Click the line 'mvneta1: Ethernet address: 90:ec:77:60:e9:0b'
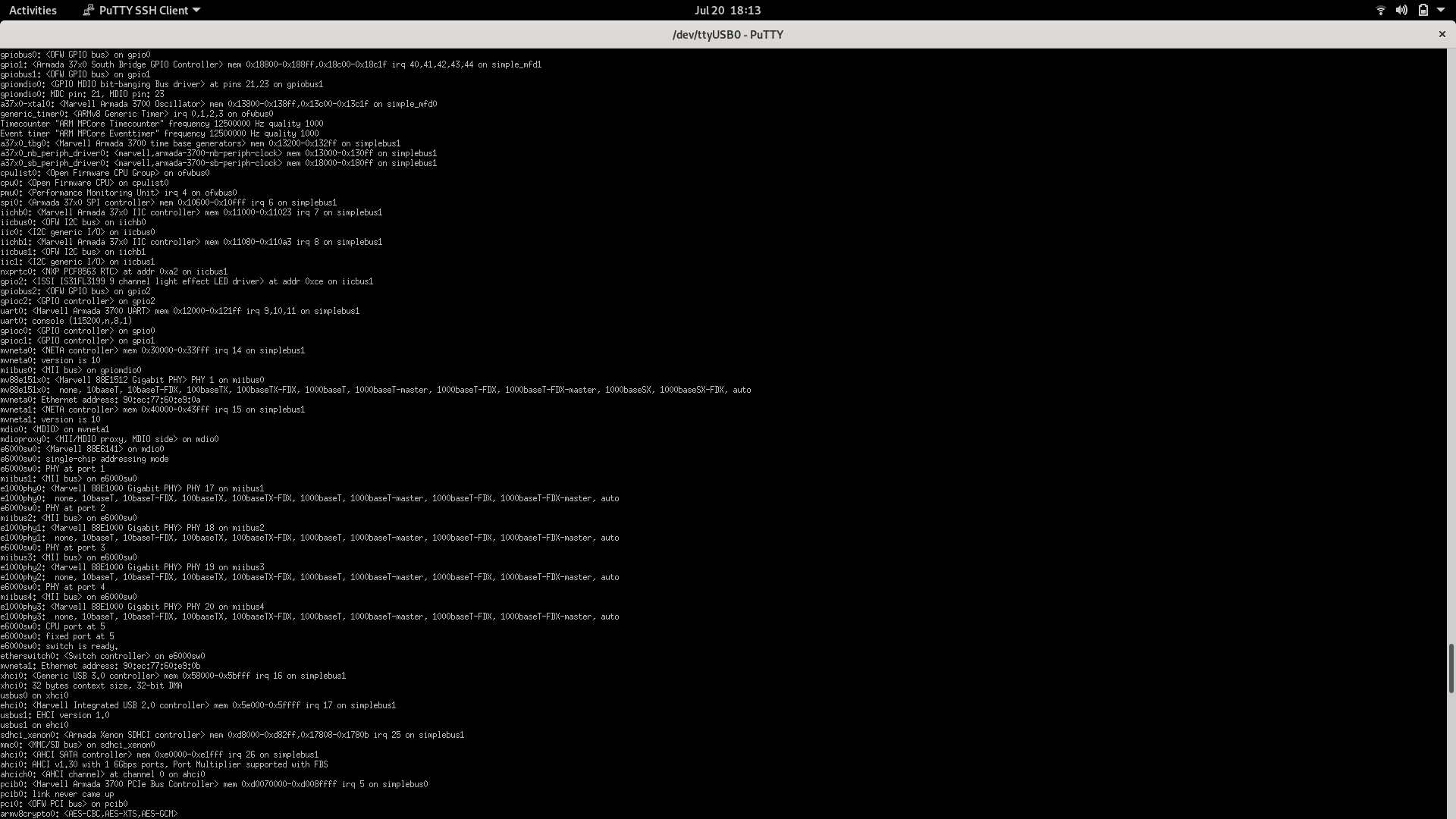 [x=100, y=666]
